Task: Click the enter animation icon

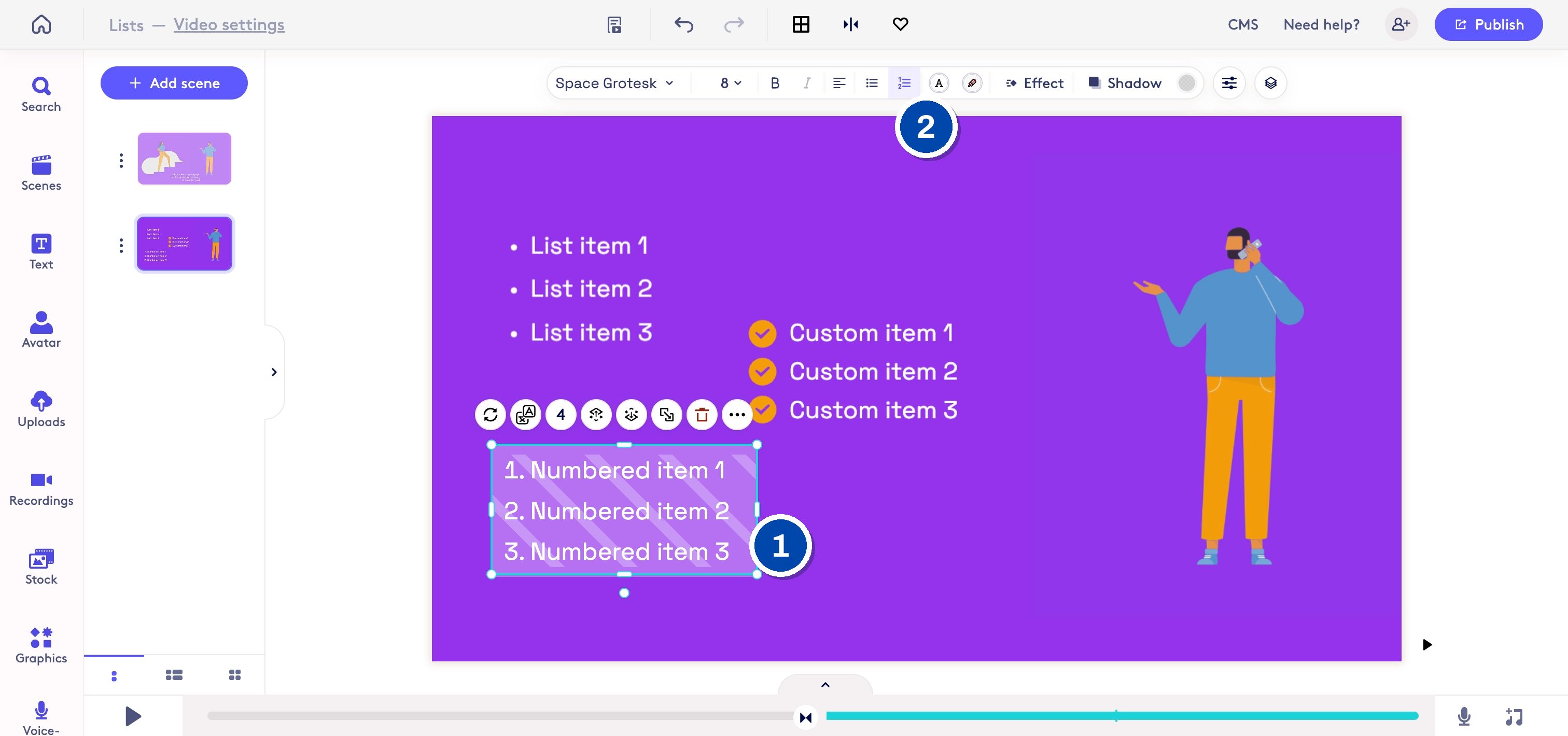Action: click(596, 415)
